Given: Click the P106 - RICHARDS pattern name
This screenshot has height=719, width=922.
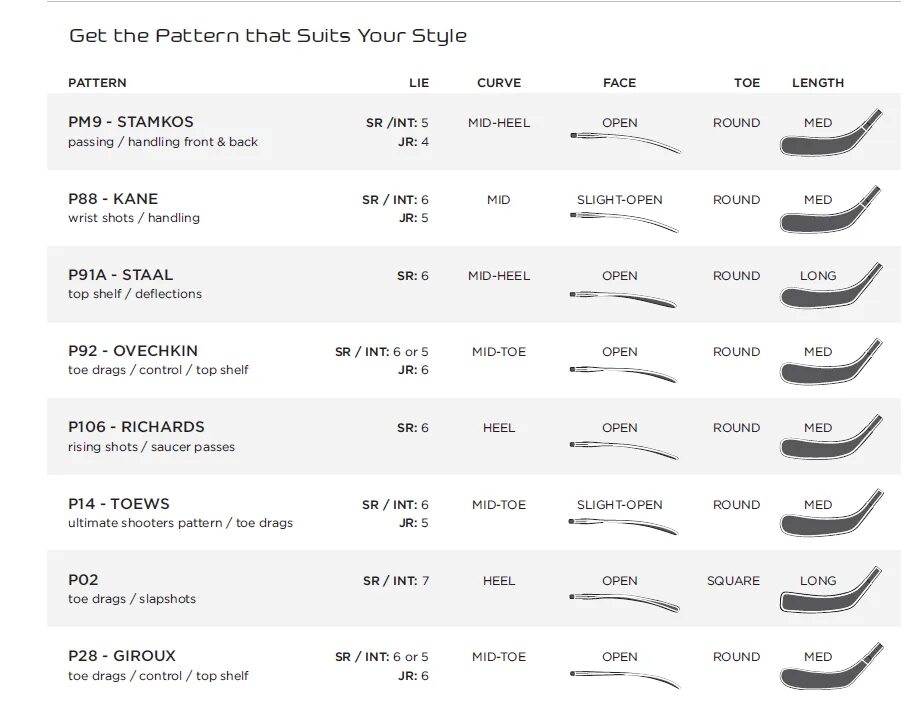Looking at the screenshot, I should [x=138, y=427].
